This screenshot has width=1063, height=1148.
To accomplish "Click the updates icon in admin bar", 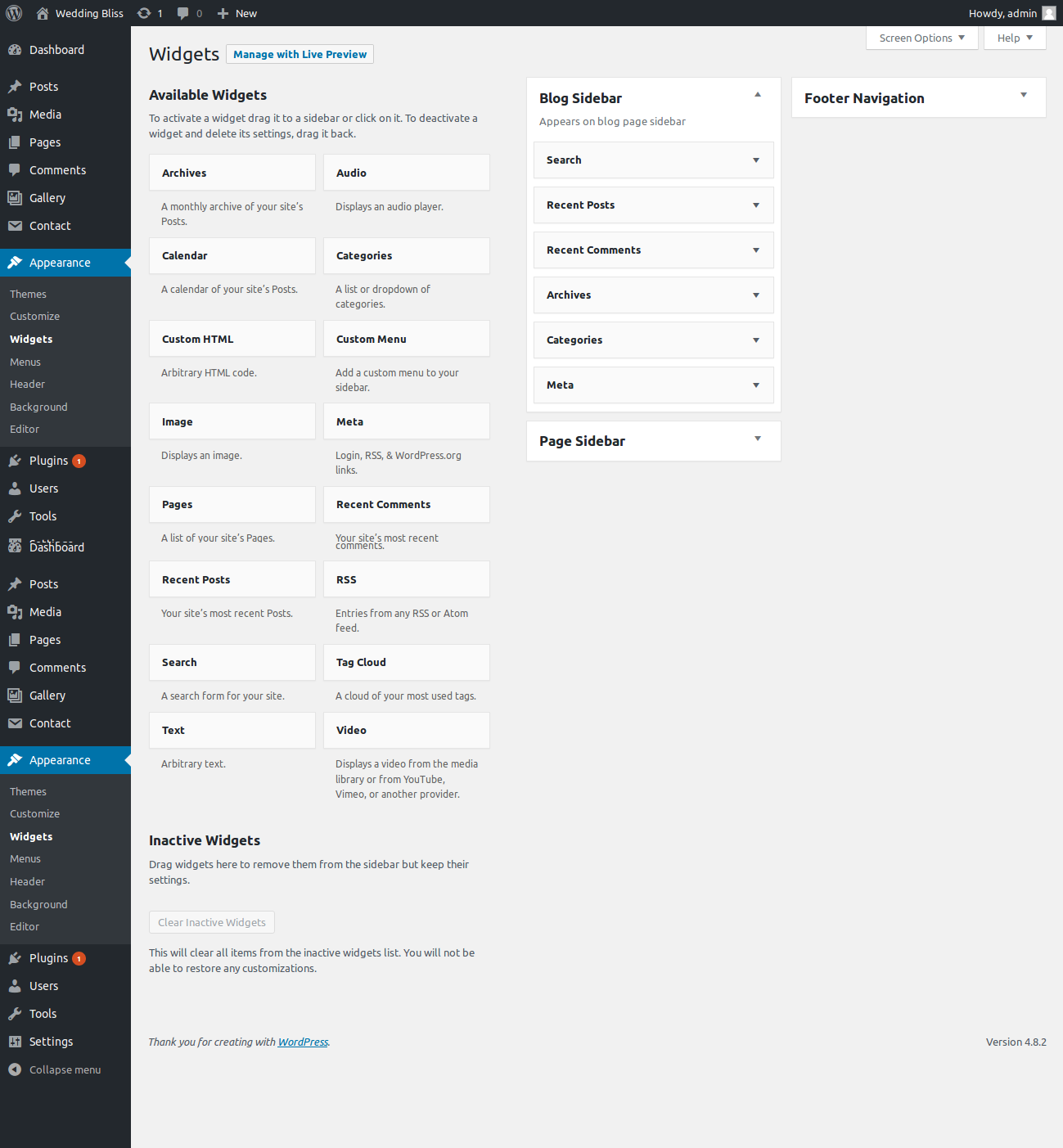I will click(144, 13).
